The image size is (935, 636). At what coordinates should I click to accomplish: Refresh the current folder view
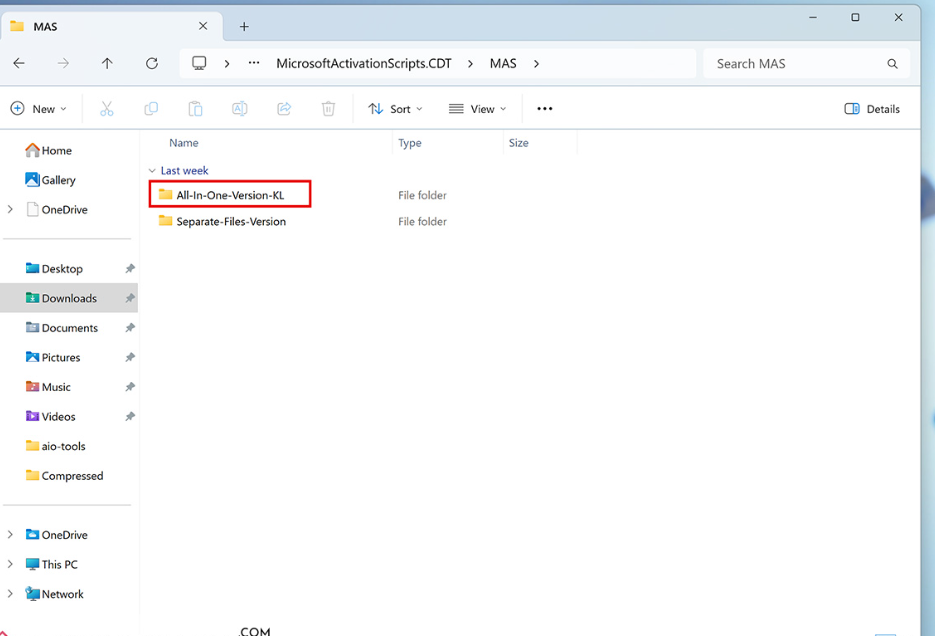(152, 63)
